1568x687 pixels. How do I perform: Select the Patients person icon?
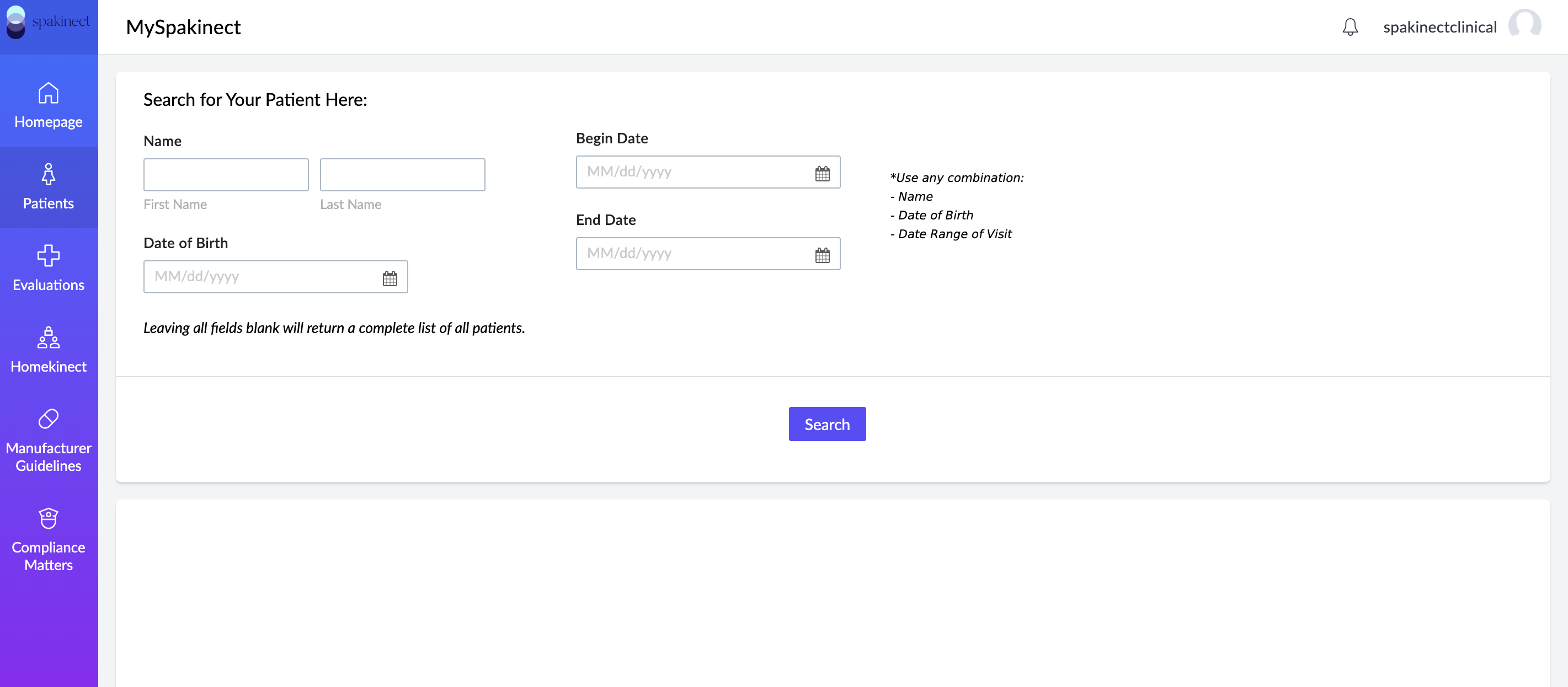[49, 174]
